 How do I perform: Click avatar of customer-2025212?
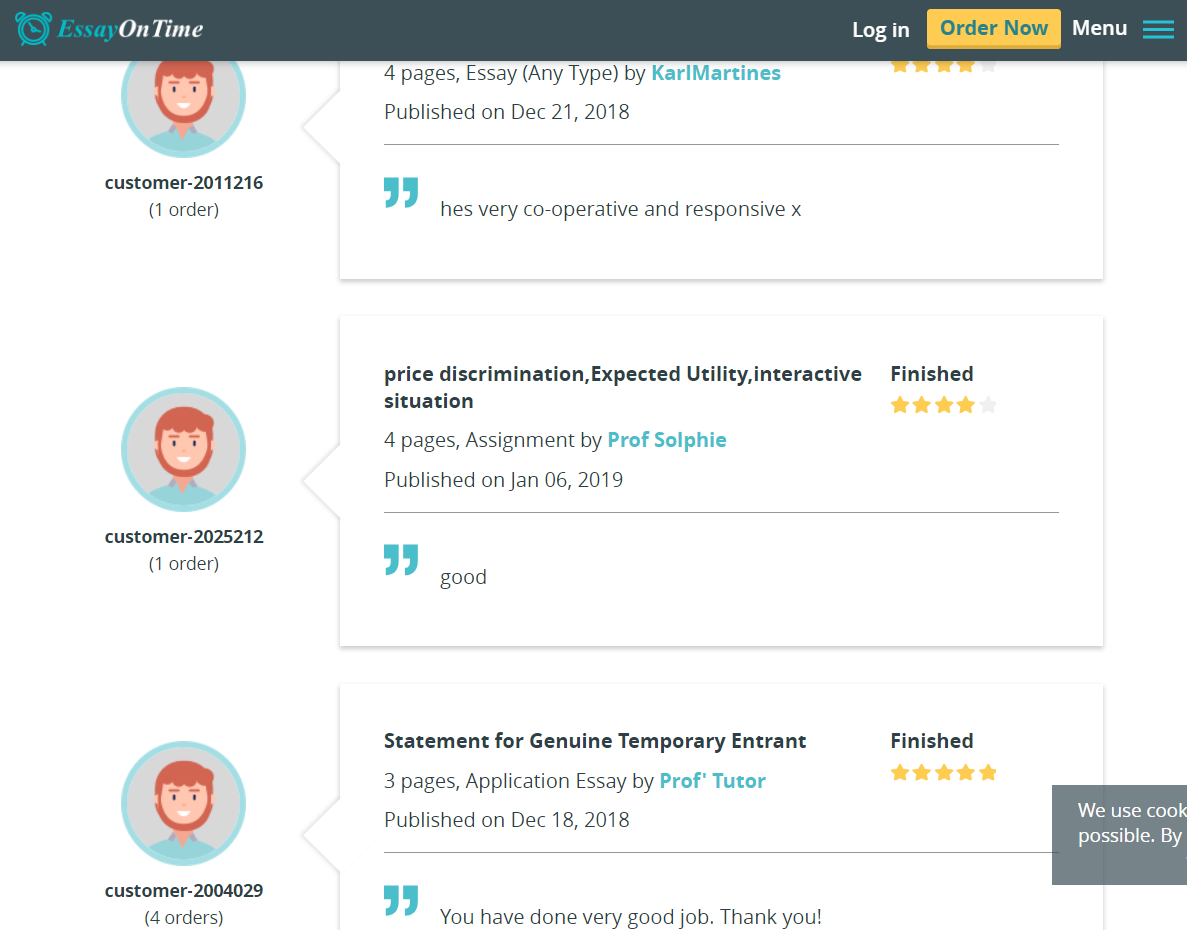[x=183, y=449]
